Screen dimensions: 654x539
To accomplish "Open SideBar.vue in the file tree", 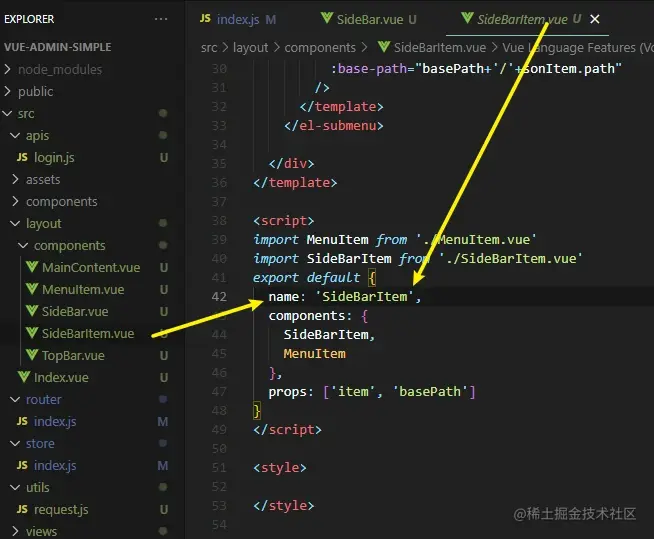I will (75, 312).
